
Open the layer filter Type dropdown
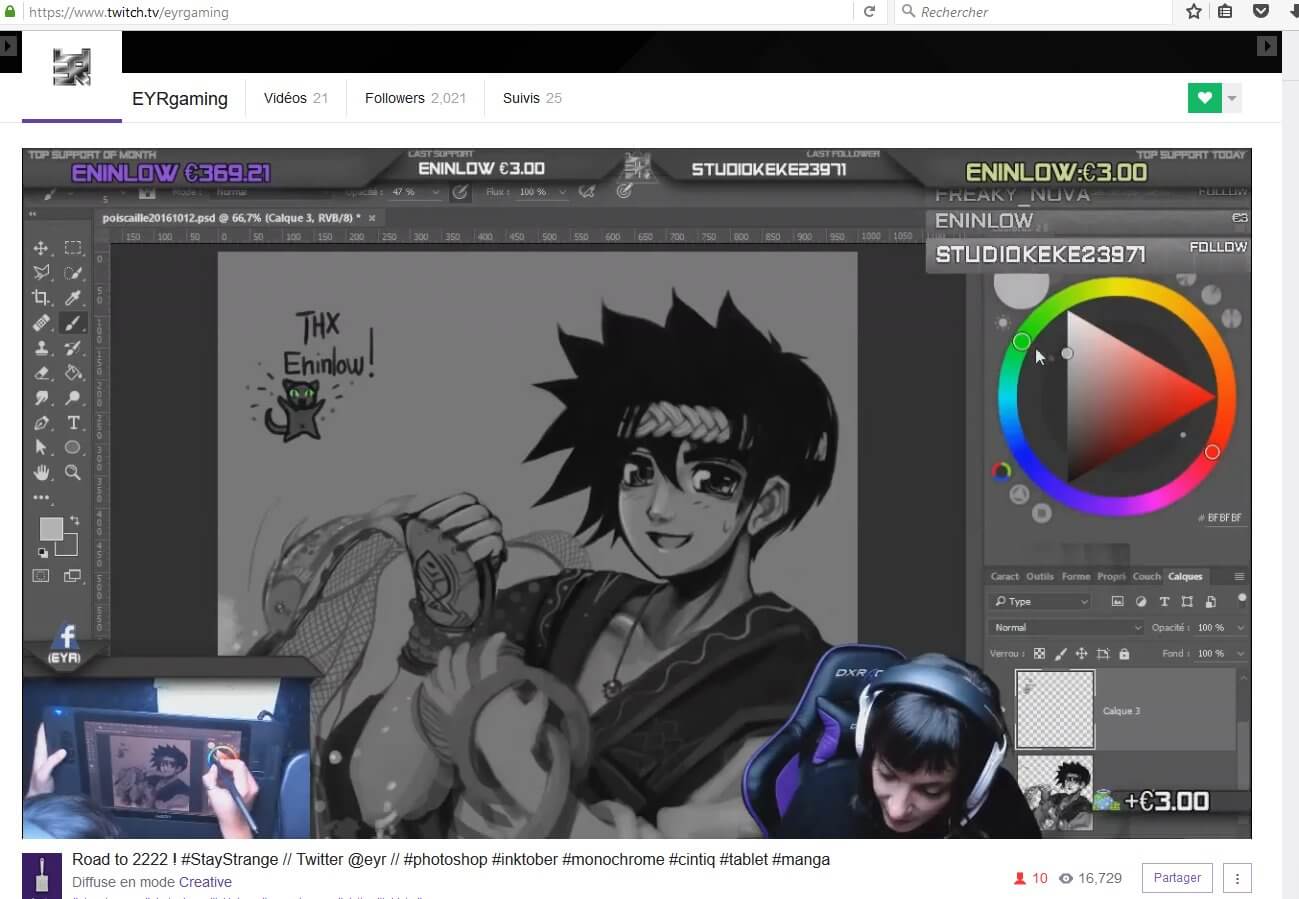pos(1040,601)
